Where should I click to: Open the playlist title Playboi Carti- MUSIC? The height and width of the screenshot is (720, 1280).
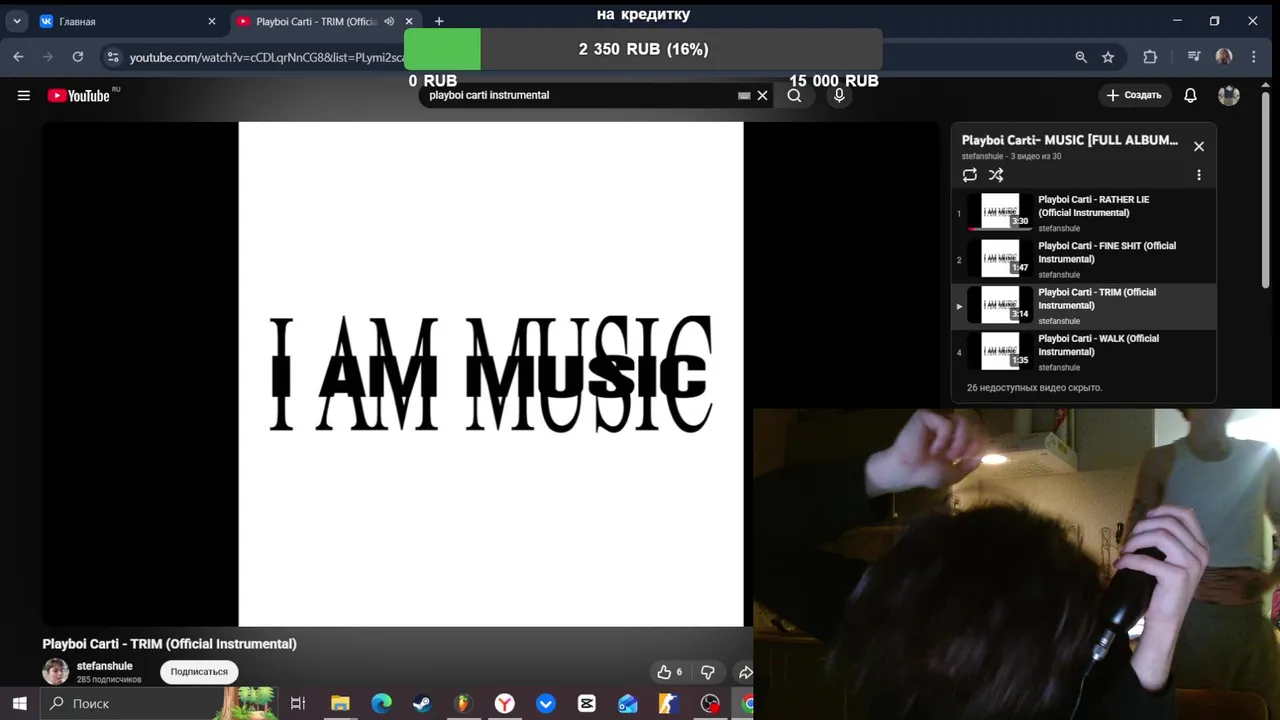coord(1070,140)
